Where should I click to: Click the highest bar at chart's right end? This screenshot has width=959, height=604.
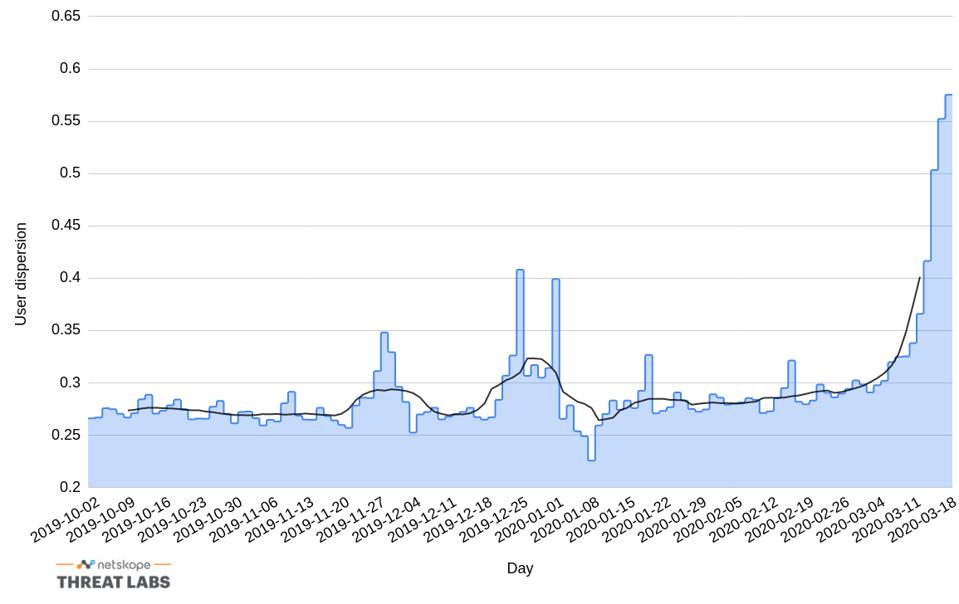click(x=948, y=96)
